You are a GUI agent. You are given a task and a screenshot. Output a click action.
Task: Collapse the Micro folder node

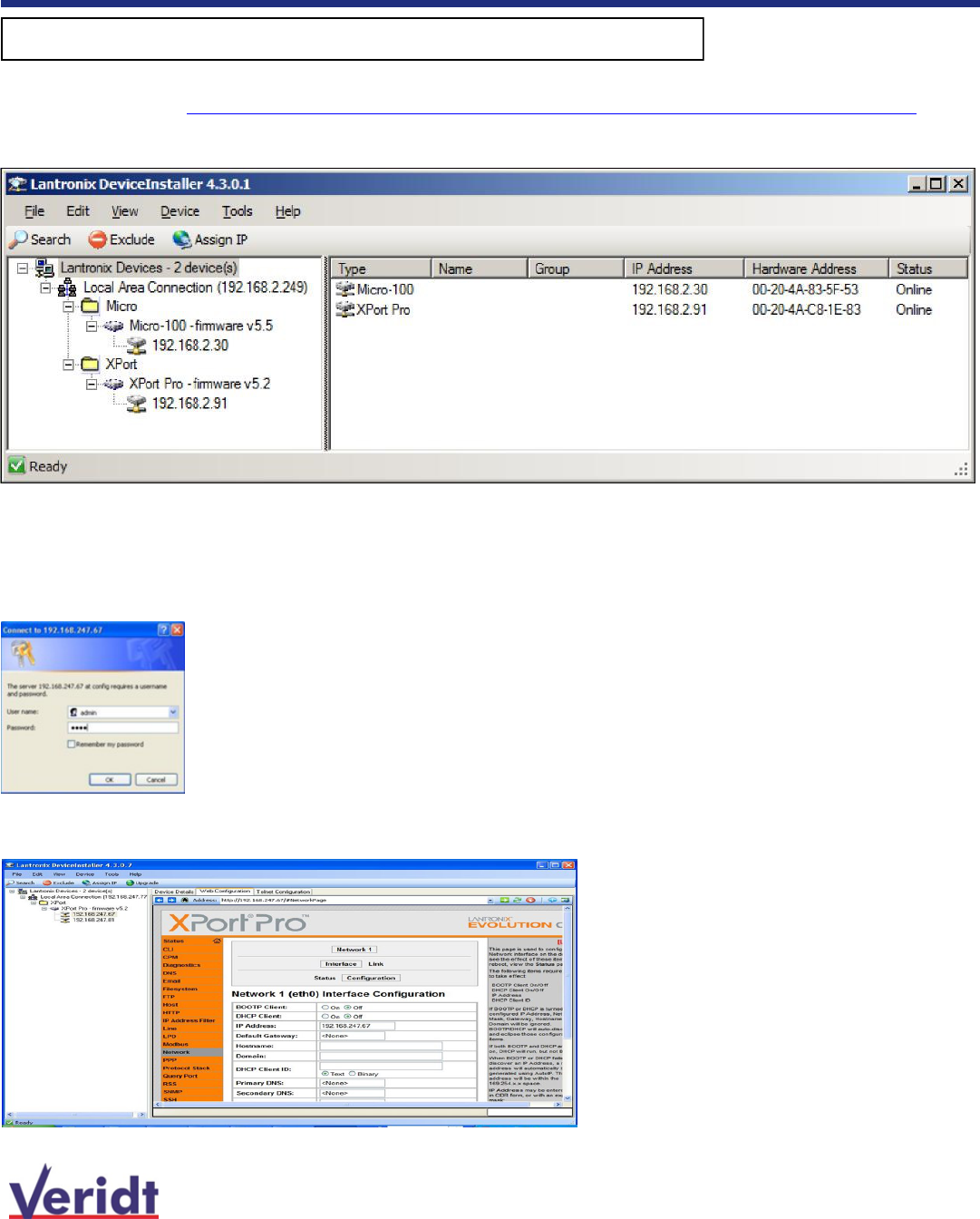coord(69,307)
